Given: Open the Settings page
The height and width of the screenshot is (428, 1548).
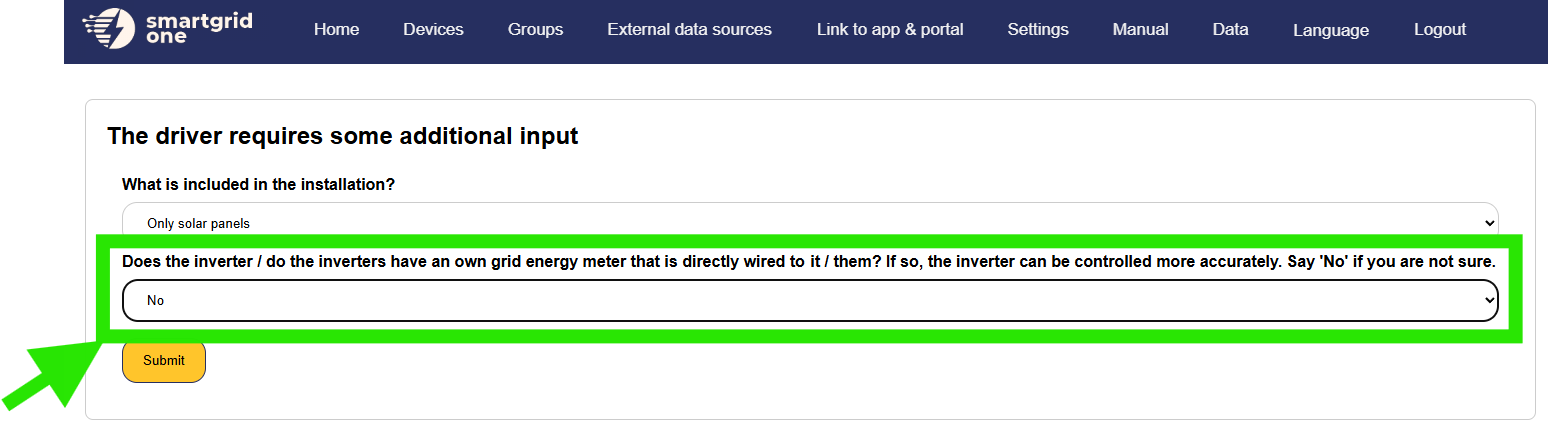Looking at the screenshot, I should tap(1038, 30).
